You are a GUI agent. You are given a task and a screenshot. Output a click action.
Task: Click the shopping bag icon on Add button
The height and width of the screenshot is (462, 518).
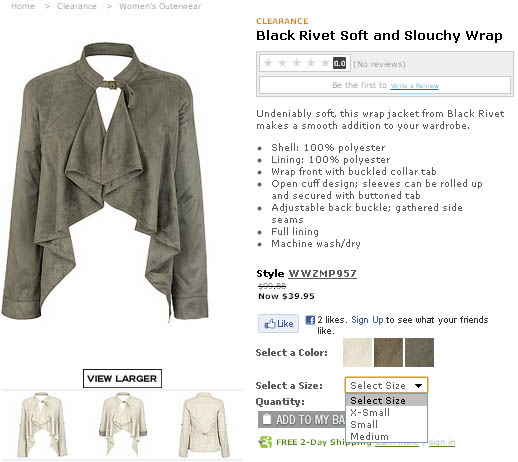(267, 419)
